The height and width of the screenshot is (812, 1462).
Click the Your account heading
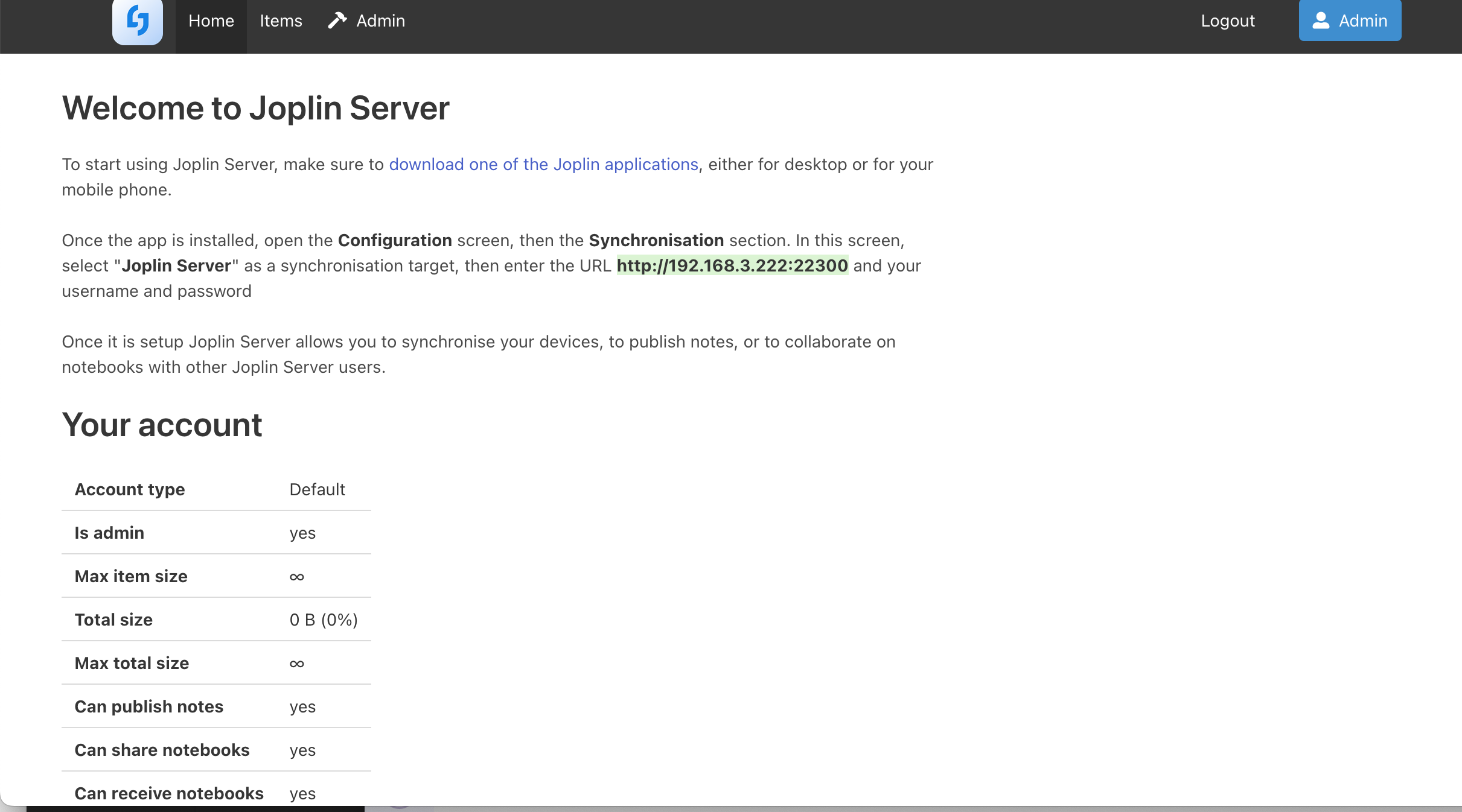(162, 425)
